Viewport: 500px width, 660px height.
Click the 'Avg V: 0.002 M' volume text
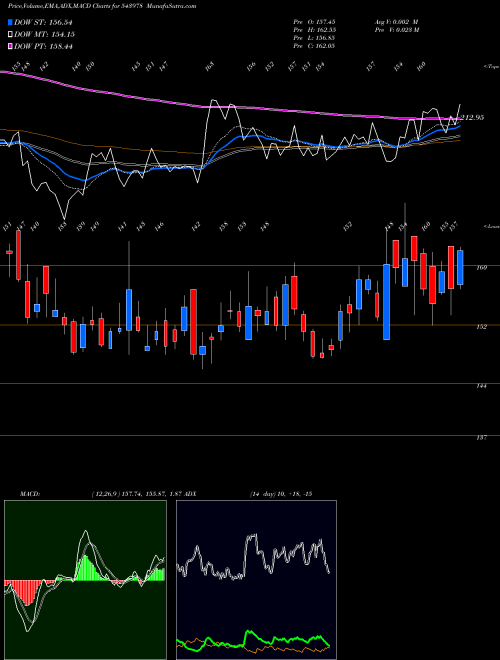[x=396, y=21]
